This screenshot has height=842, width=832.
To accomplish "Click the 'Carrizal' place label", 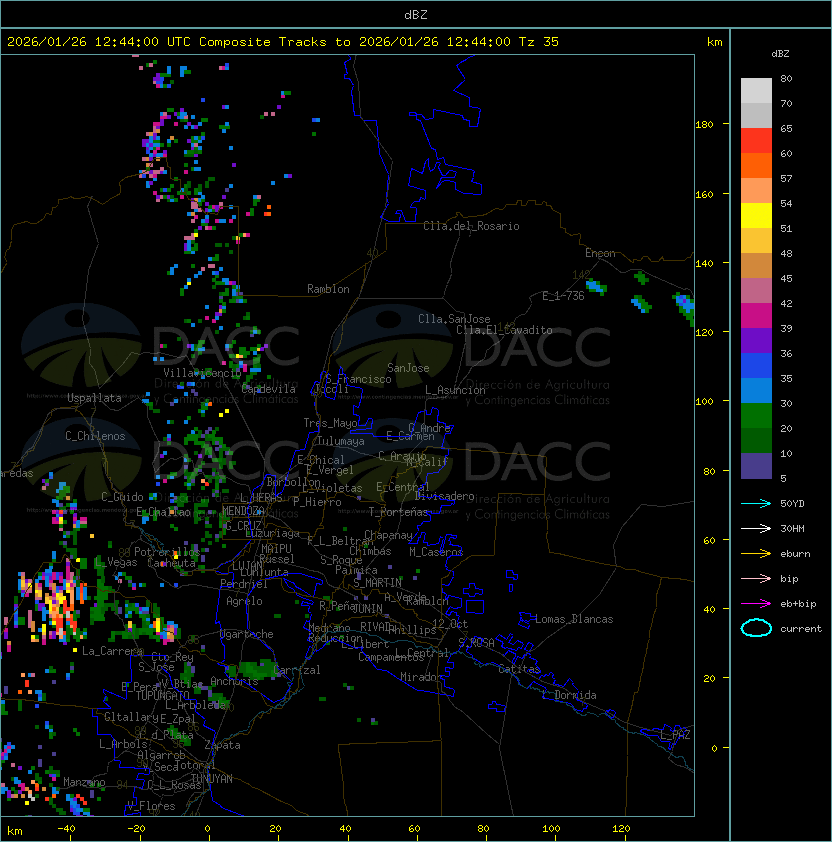I will (297, 670).
